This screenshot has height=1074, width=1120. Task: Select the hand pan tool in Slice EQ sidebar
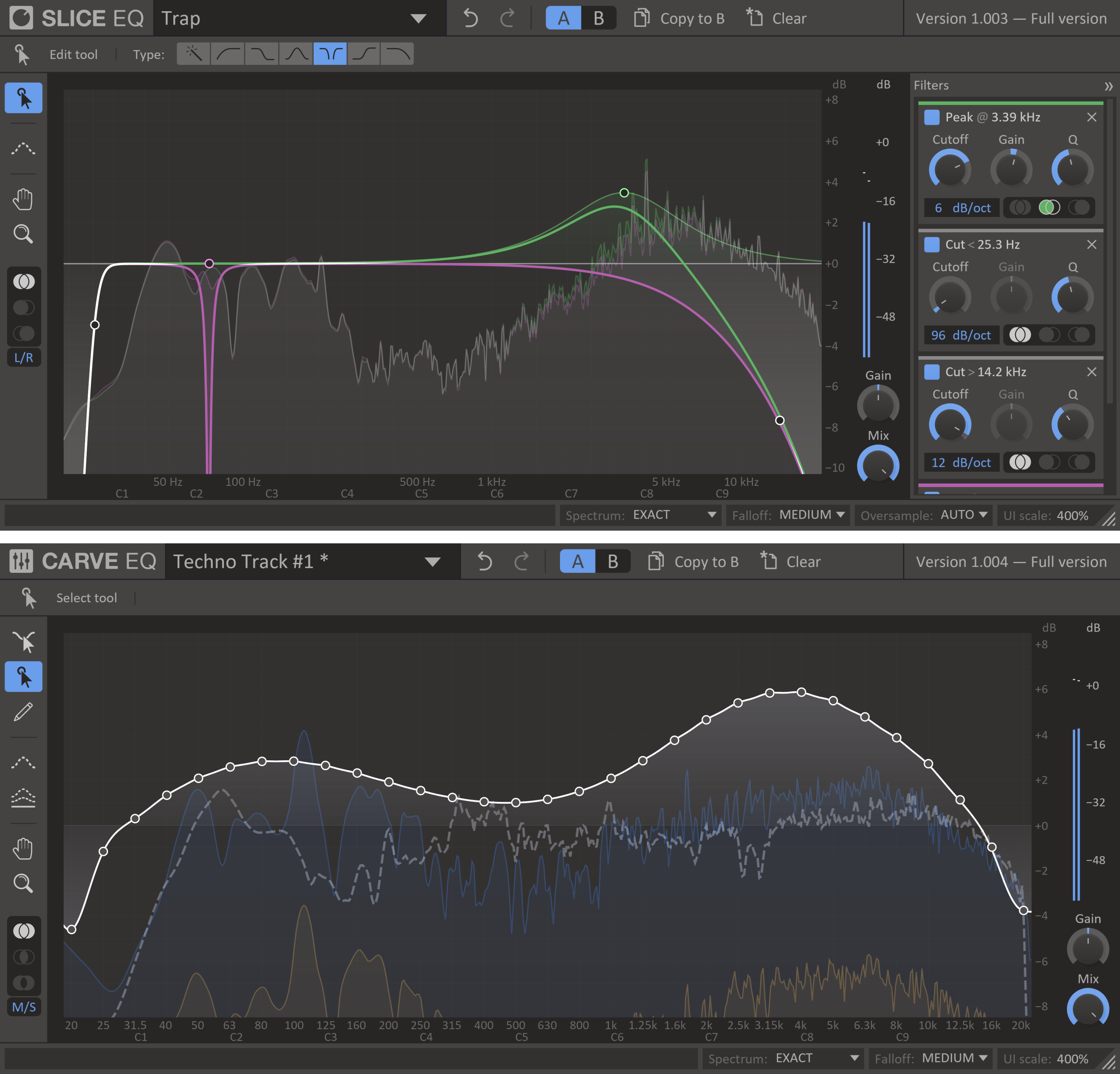[x=24, y=199]
